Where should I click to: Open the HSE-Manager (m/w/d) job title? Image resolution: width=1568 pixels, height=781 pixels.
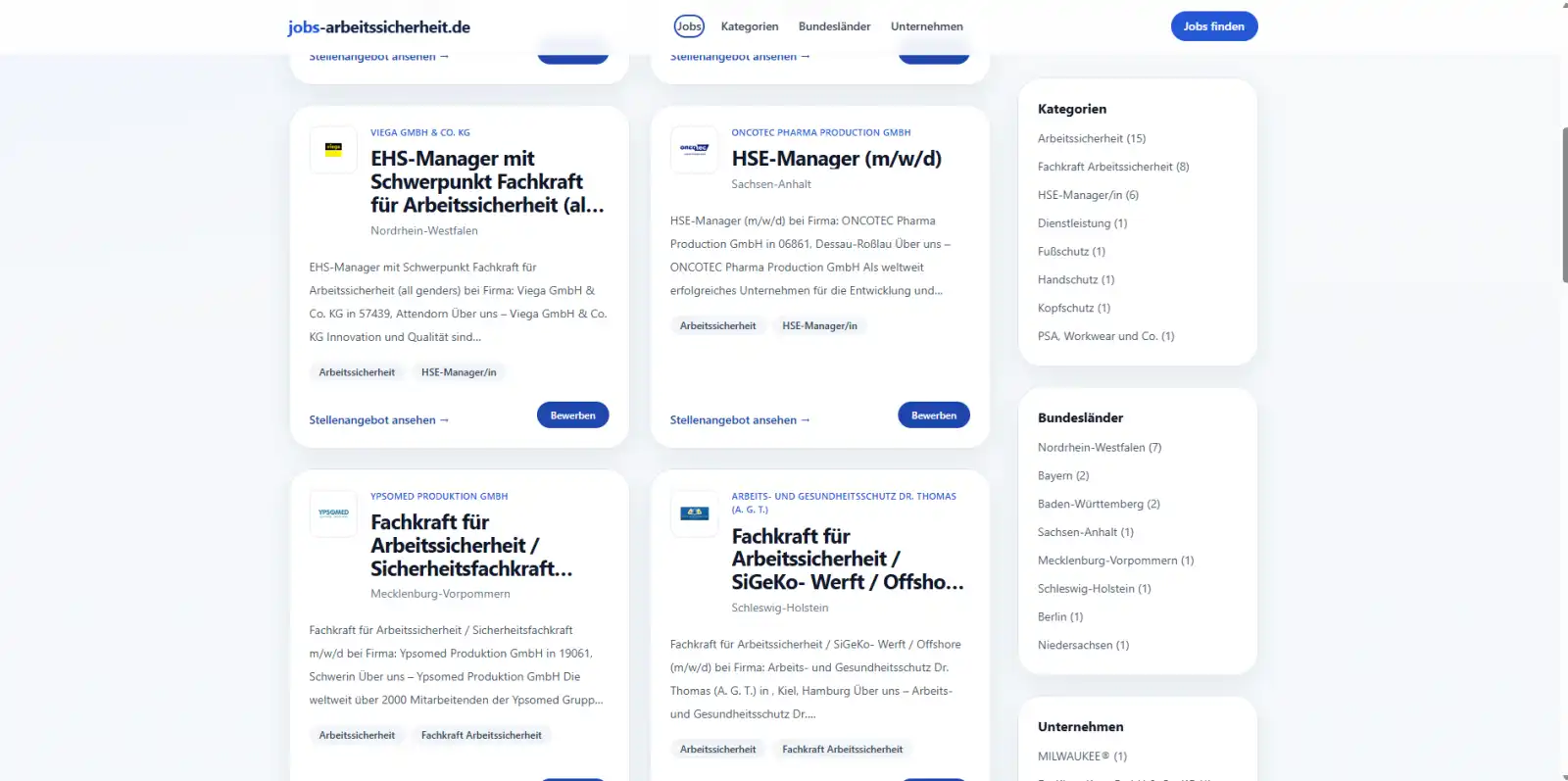837,159
